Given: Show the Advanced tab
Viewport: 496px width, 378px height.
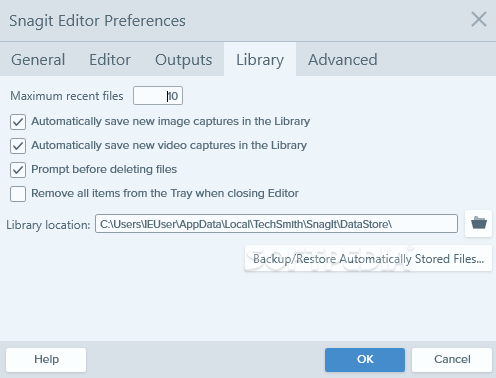Looking at the screenshot, I should pos(343,60).
